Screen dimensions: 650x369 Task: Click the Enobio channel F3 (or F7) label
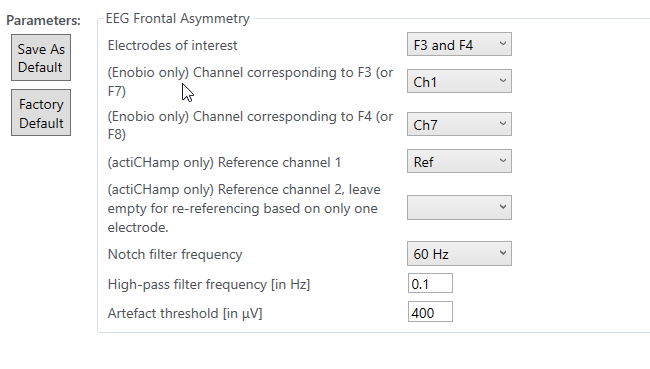click(250, 82)
